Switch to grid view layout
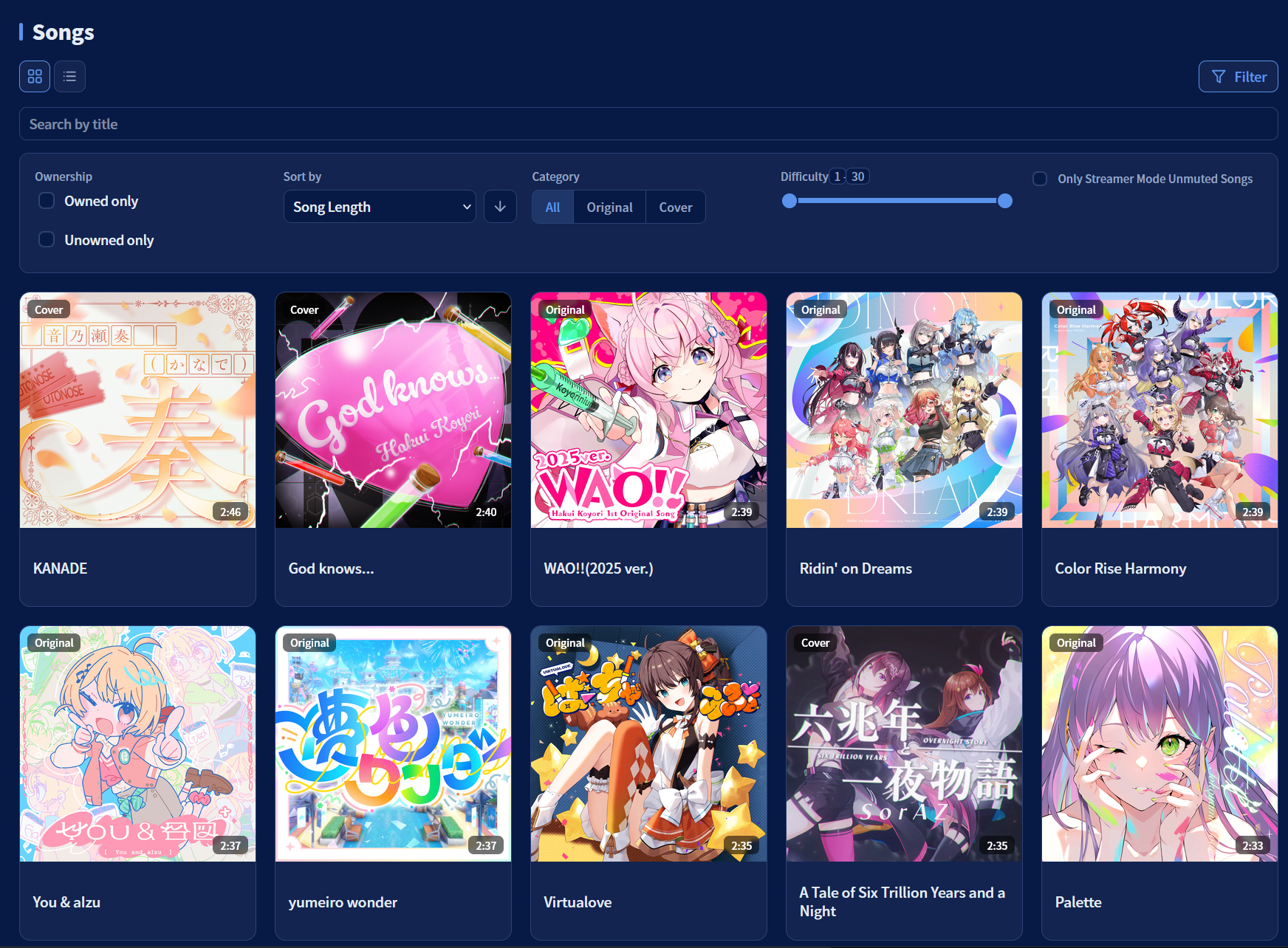The width and height of the screenshot is (1288, 948). [x=35, y=76]
